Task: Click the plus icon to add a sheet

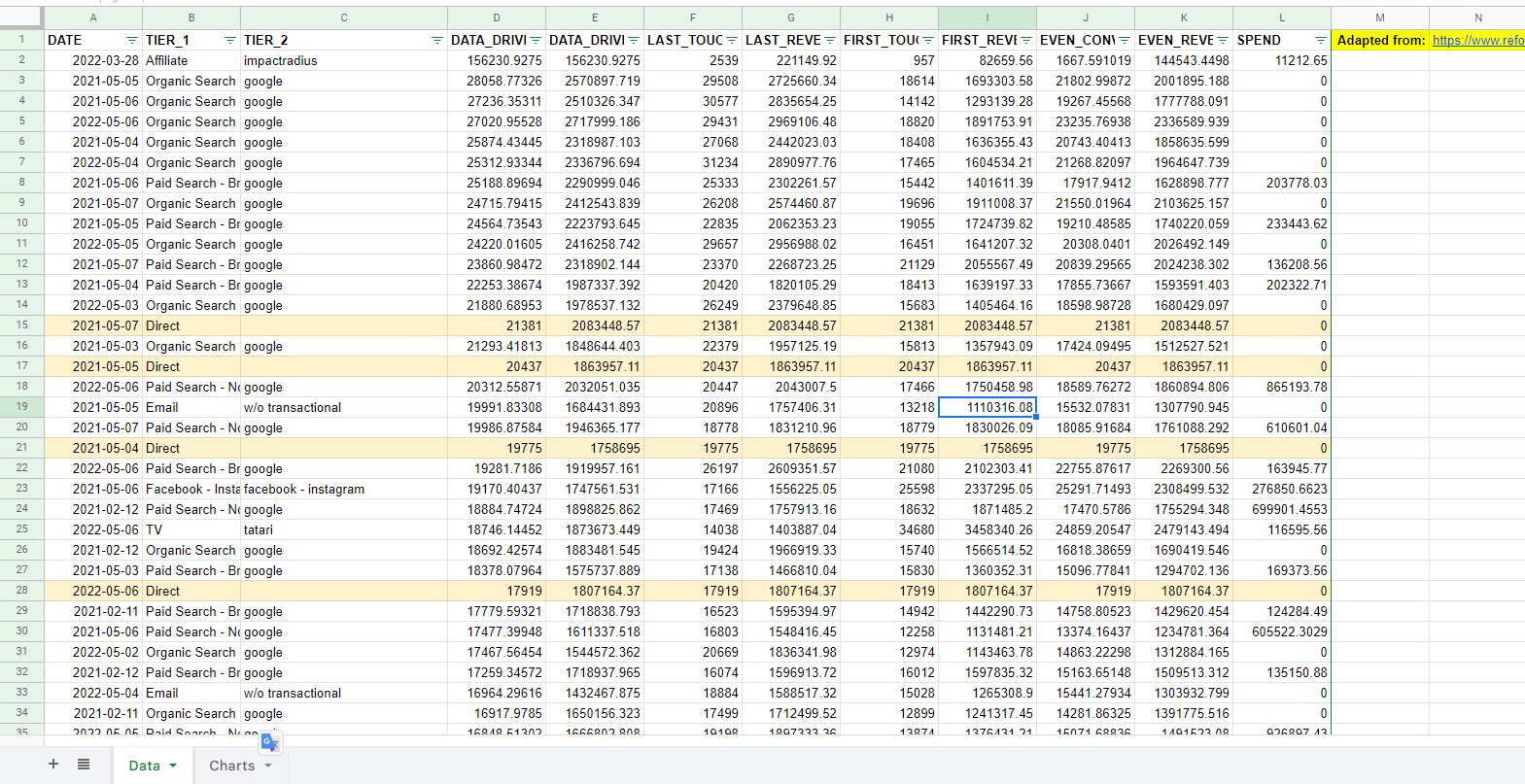Action: tap(53, 765)
